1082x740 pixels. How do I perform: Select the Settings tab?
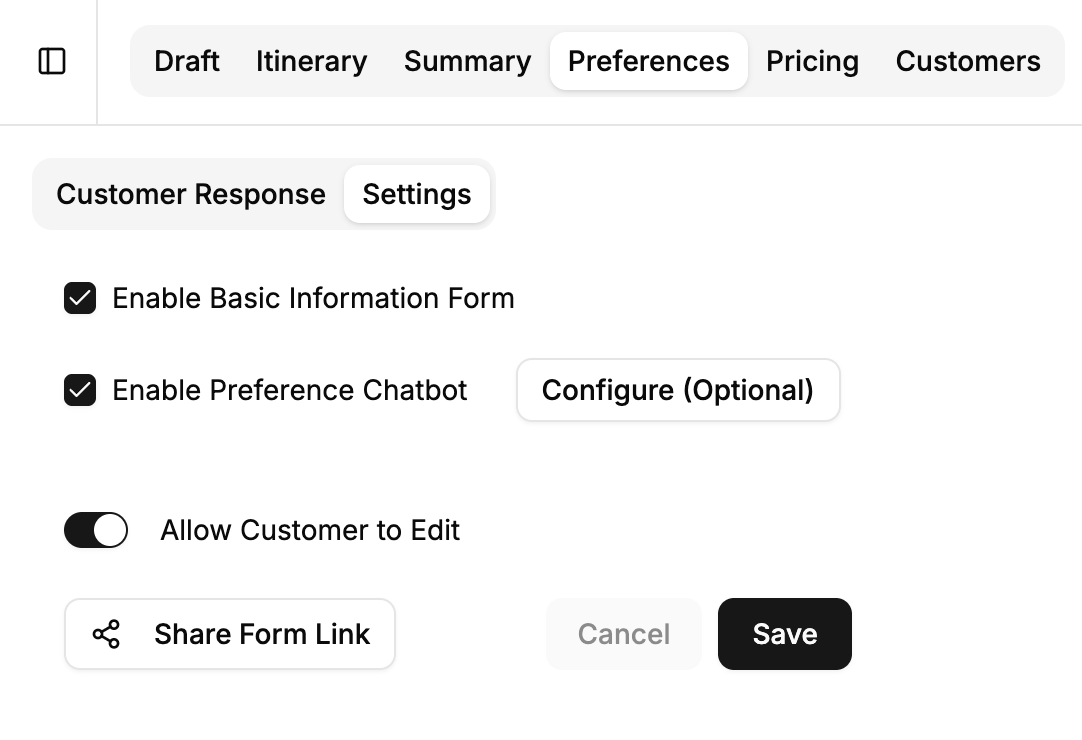point(417,194)
